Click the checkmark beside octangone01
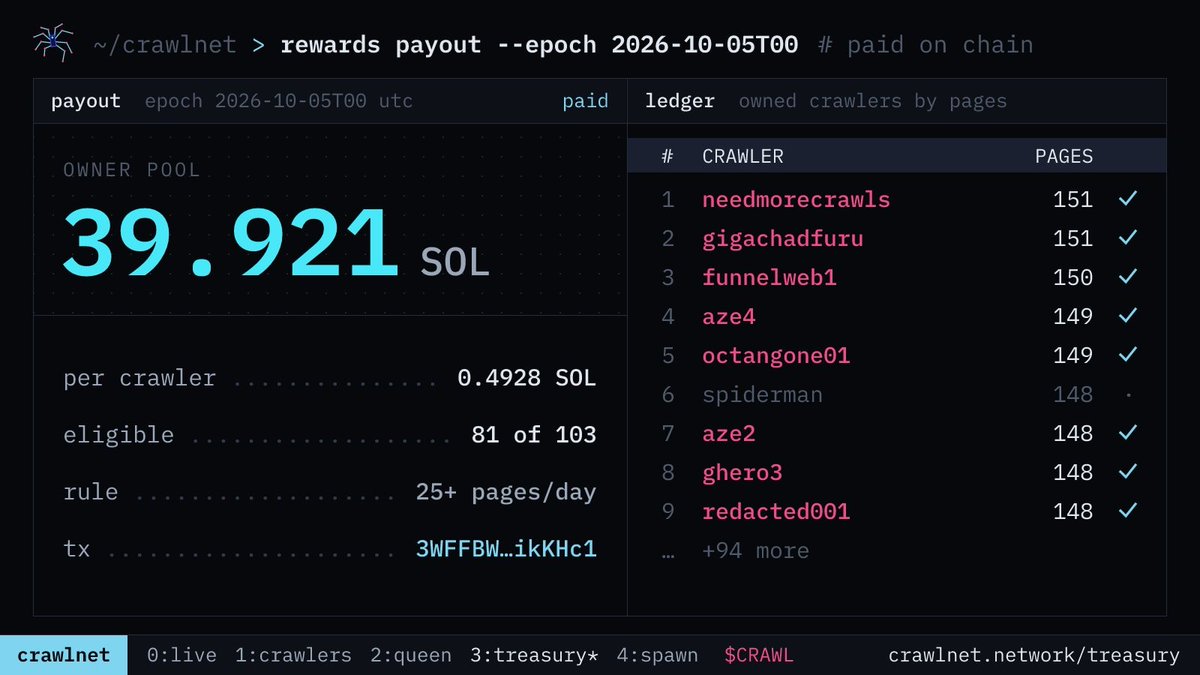The width and height of the screenshot is (1200, 675). [x=1128, y=355]
